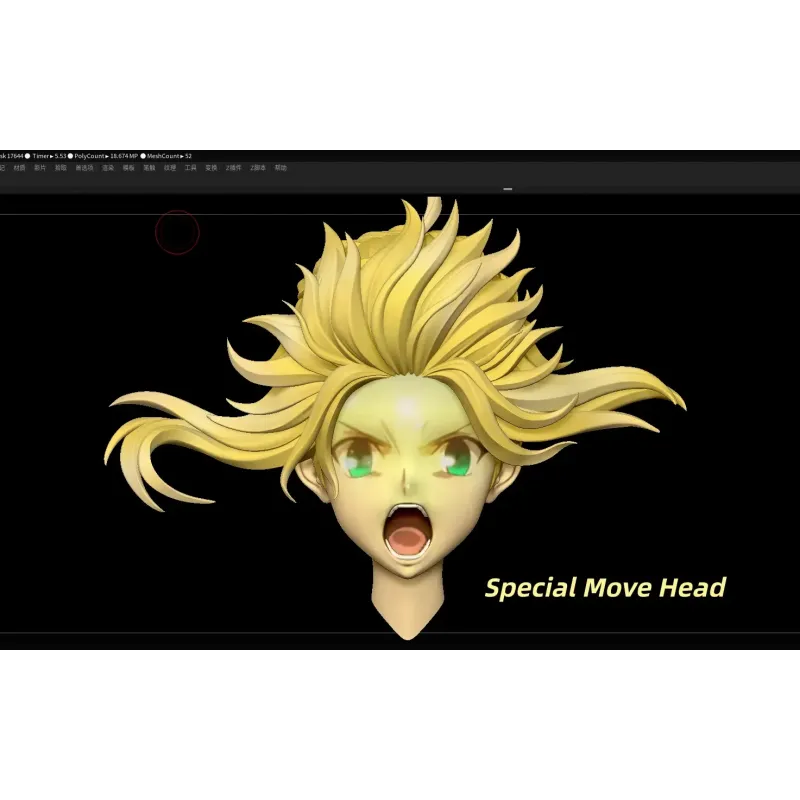The height and width of the screenshot is (800, 800).
Task: Open the 模板 (Stencil) menu
Action: click(129, 168)
